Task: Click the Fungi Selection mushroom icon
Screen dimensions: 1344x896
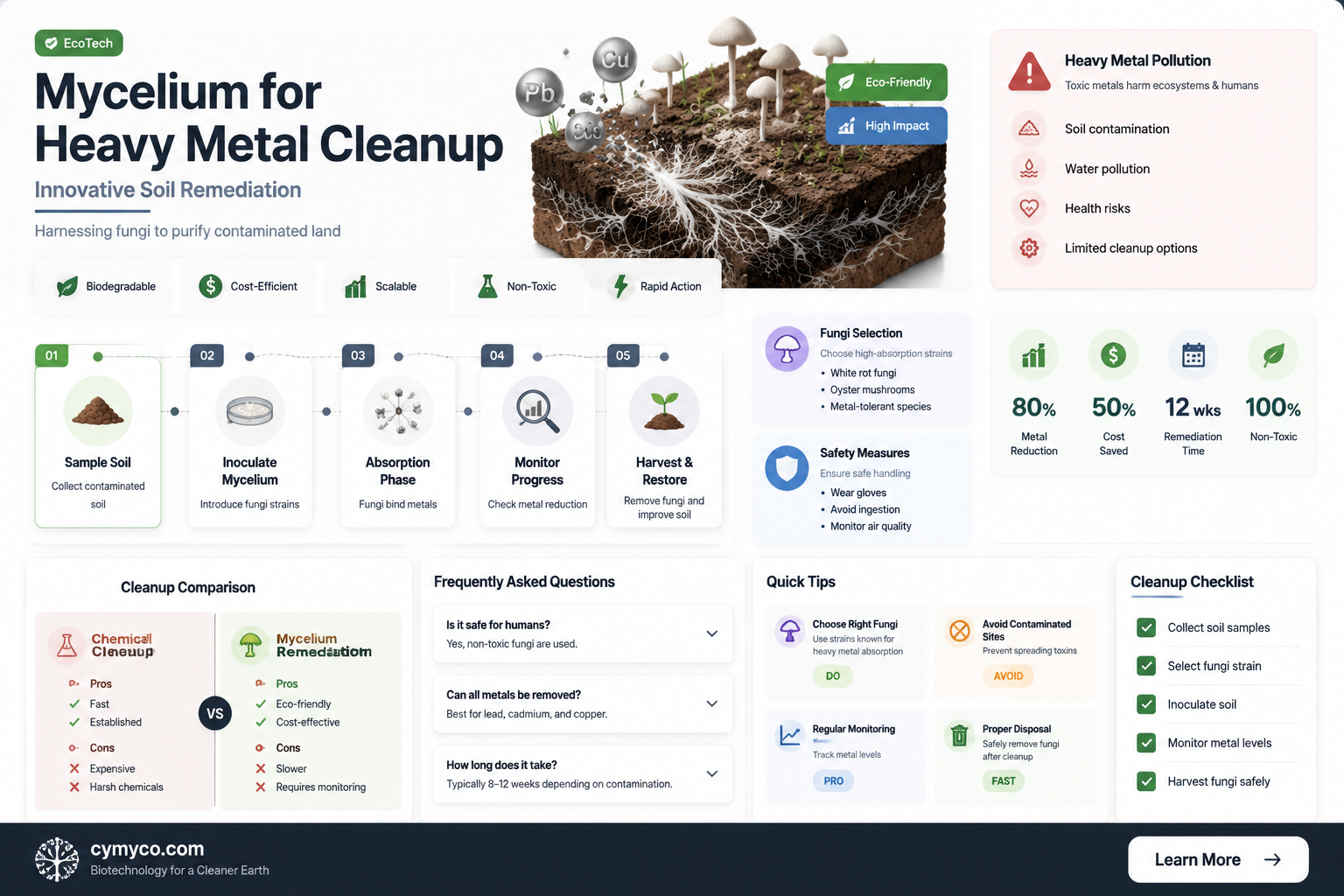Action: point(787,349)
